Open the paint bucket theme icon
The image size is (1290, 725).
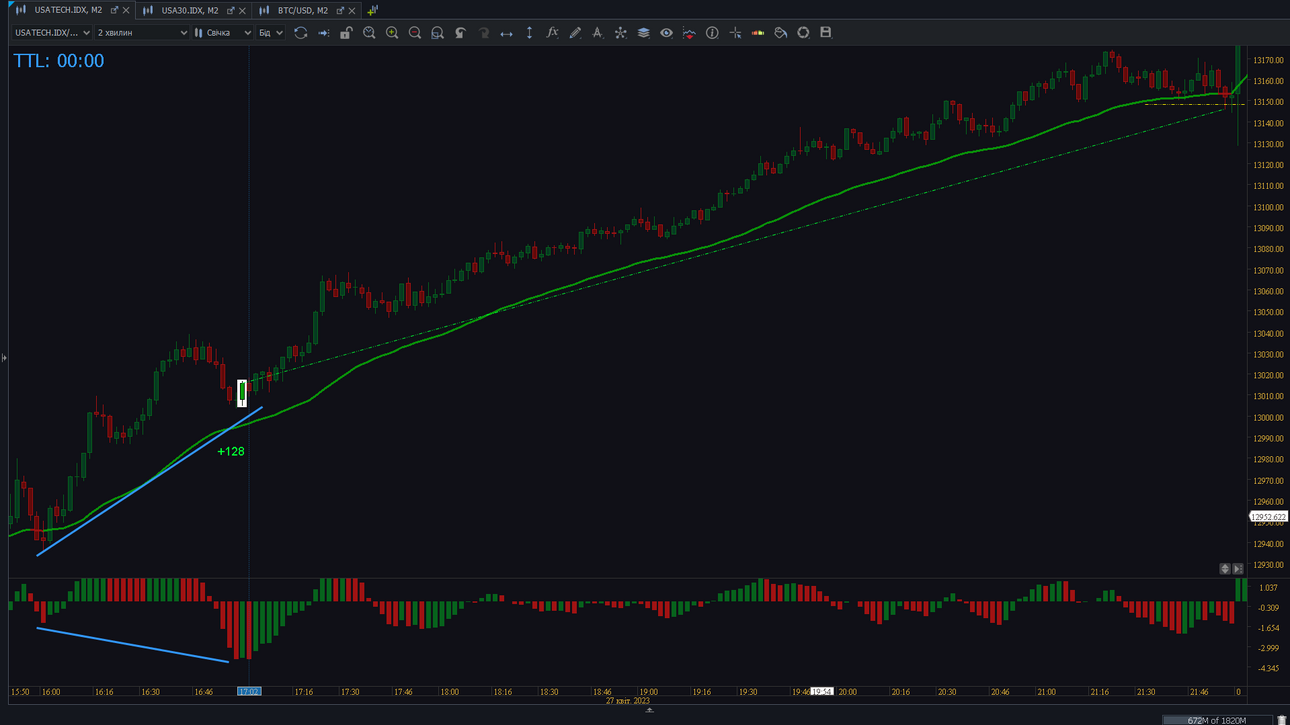[x=780, y=33]
